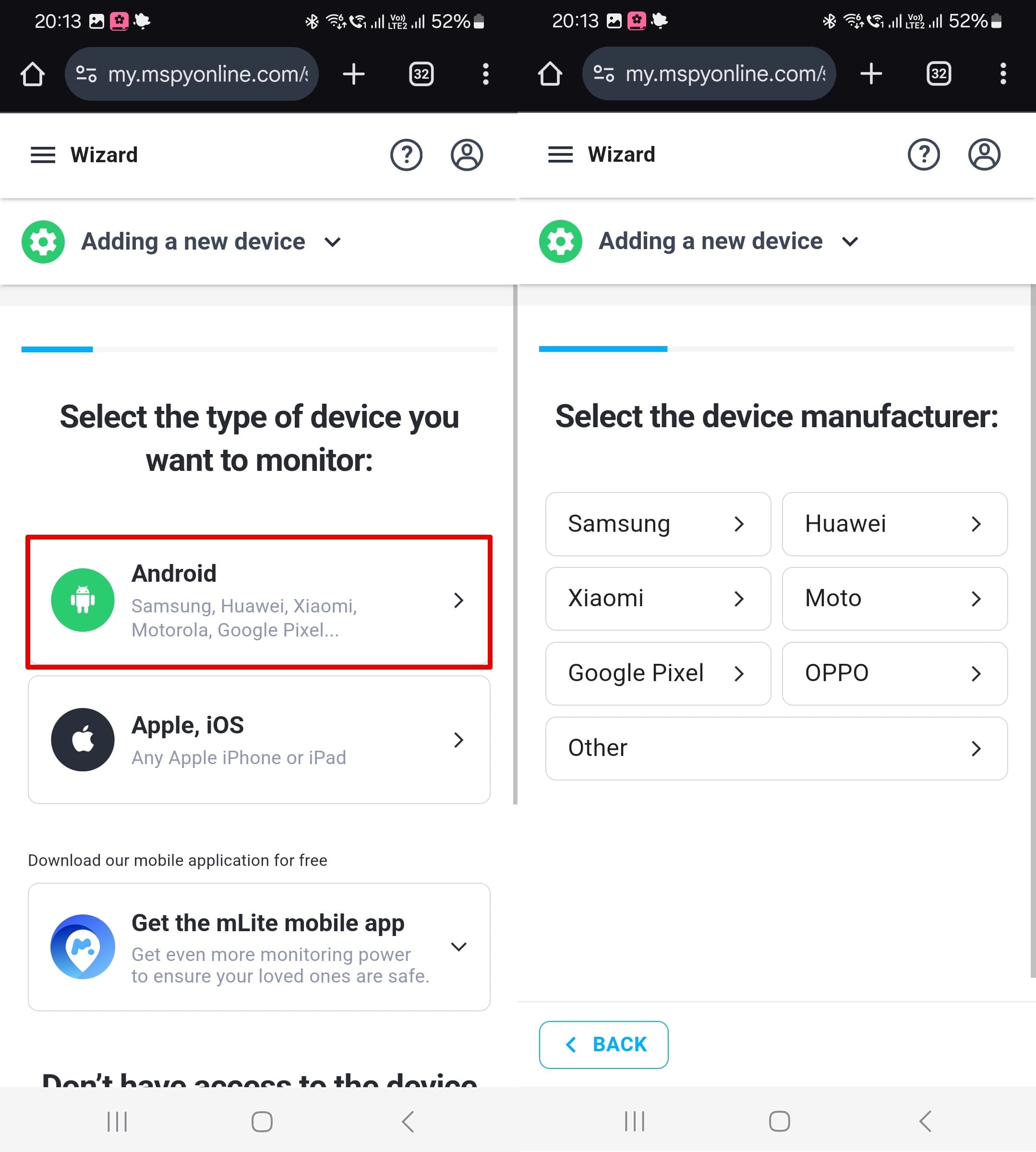Open browser three-dot menu in right screen
The image size is (1036, 1152).
(1003, 73)
